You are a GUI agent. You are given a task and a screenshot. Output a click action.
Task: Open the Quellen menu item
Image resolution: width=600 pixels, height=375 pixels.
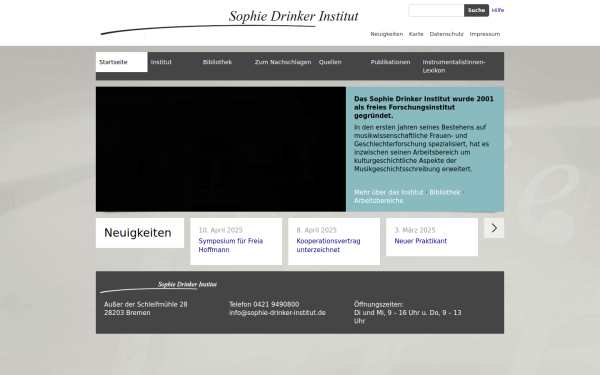pyautogui.click(x=330, y=62)
